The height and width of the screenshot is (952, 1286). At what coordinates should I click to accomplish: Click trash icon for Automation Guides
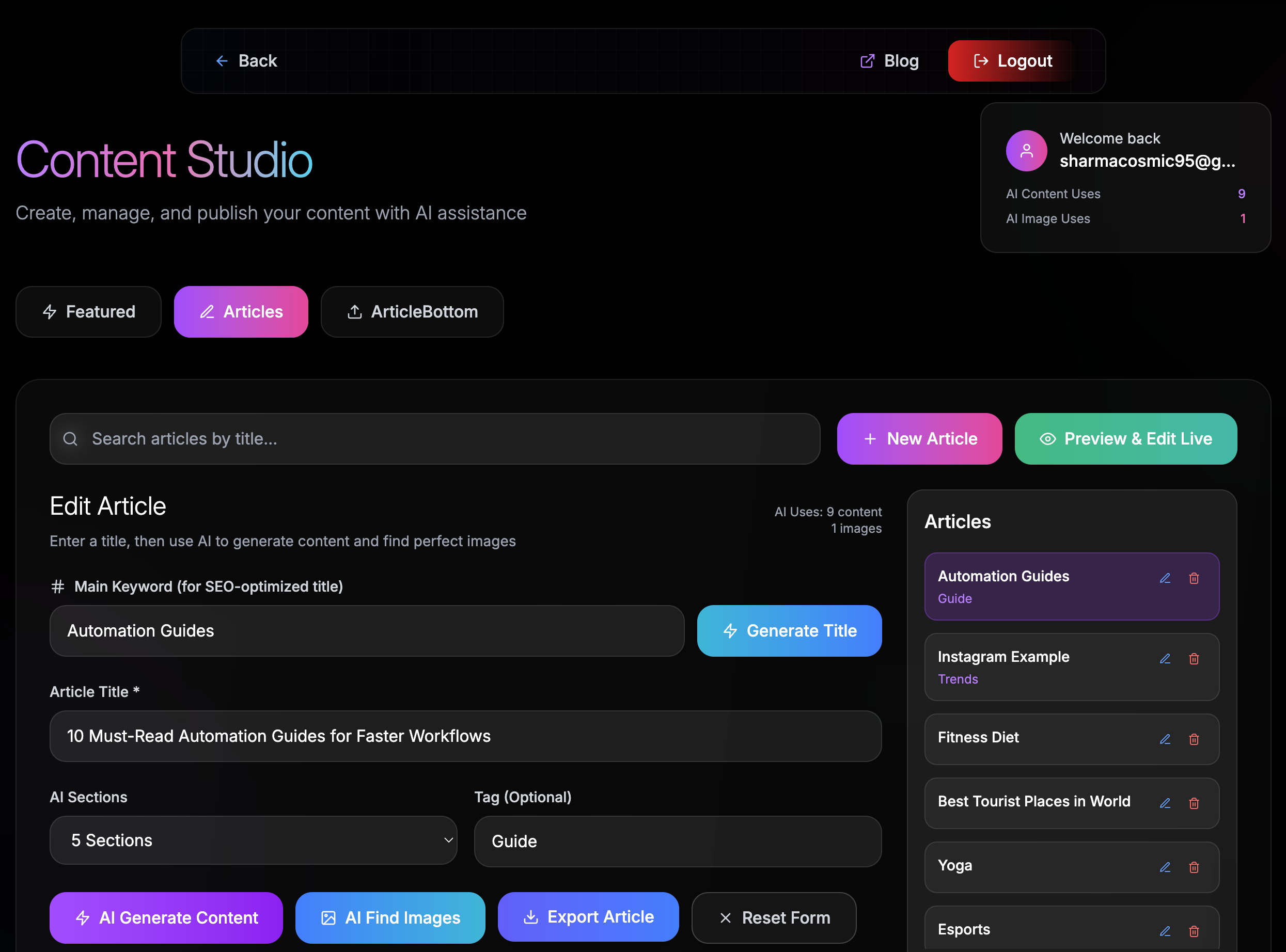tap(1194, 578)
